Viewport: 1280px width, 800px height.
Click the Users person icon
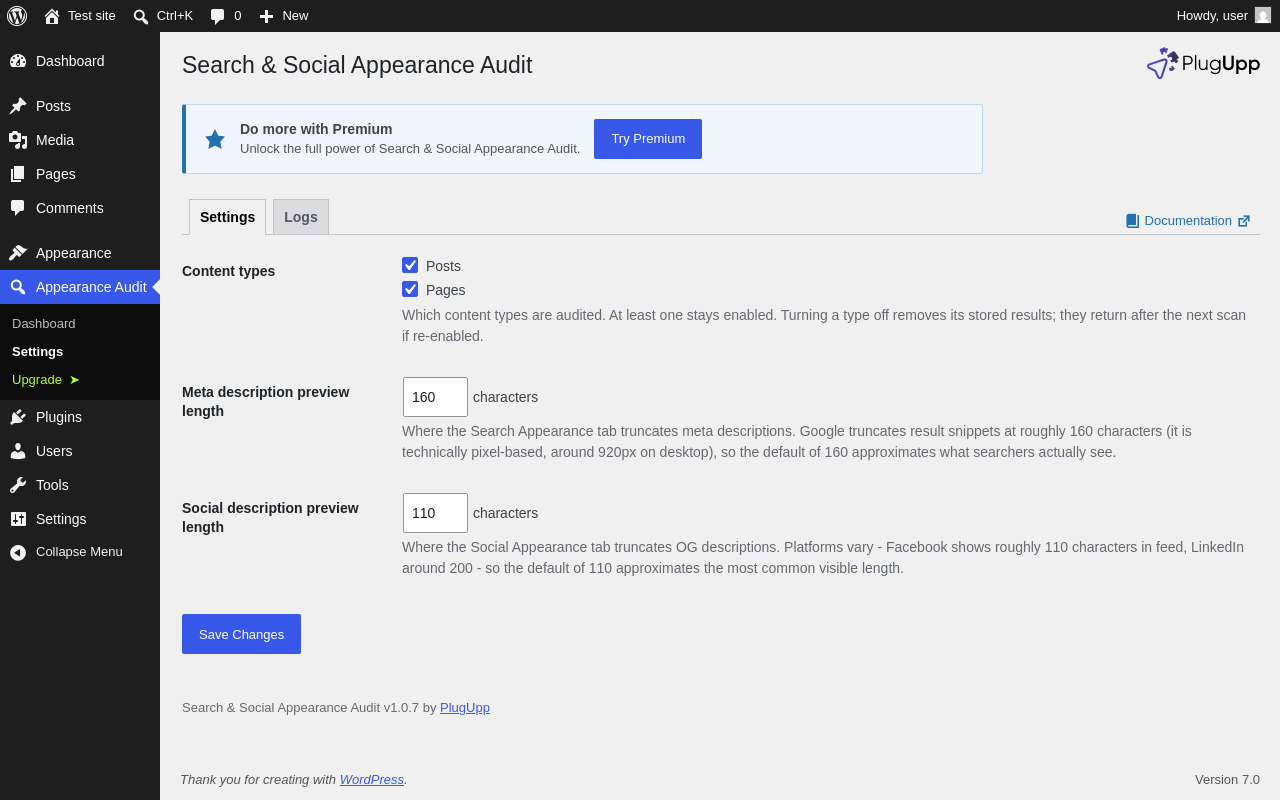[18, 451]
